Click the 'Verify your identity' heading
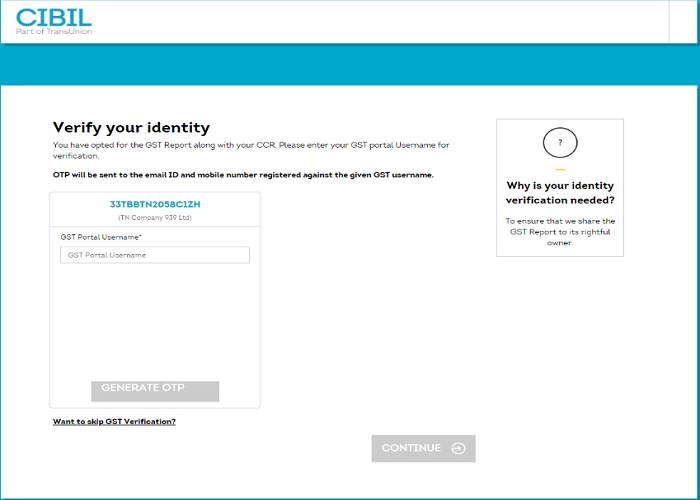 131,127
